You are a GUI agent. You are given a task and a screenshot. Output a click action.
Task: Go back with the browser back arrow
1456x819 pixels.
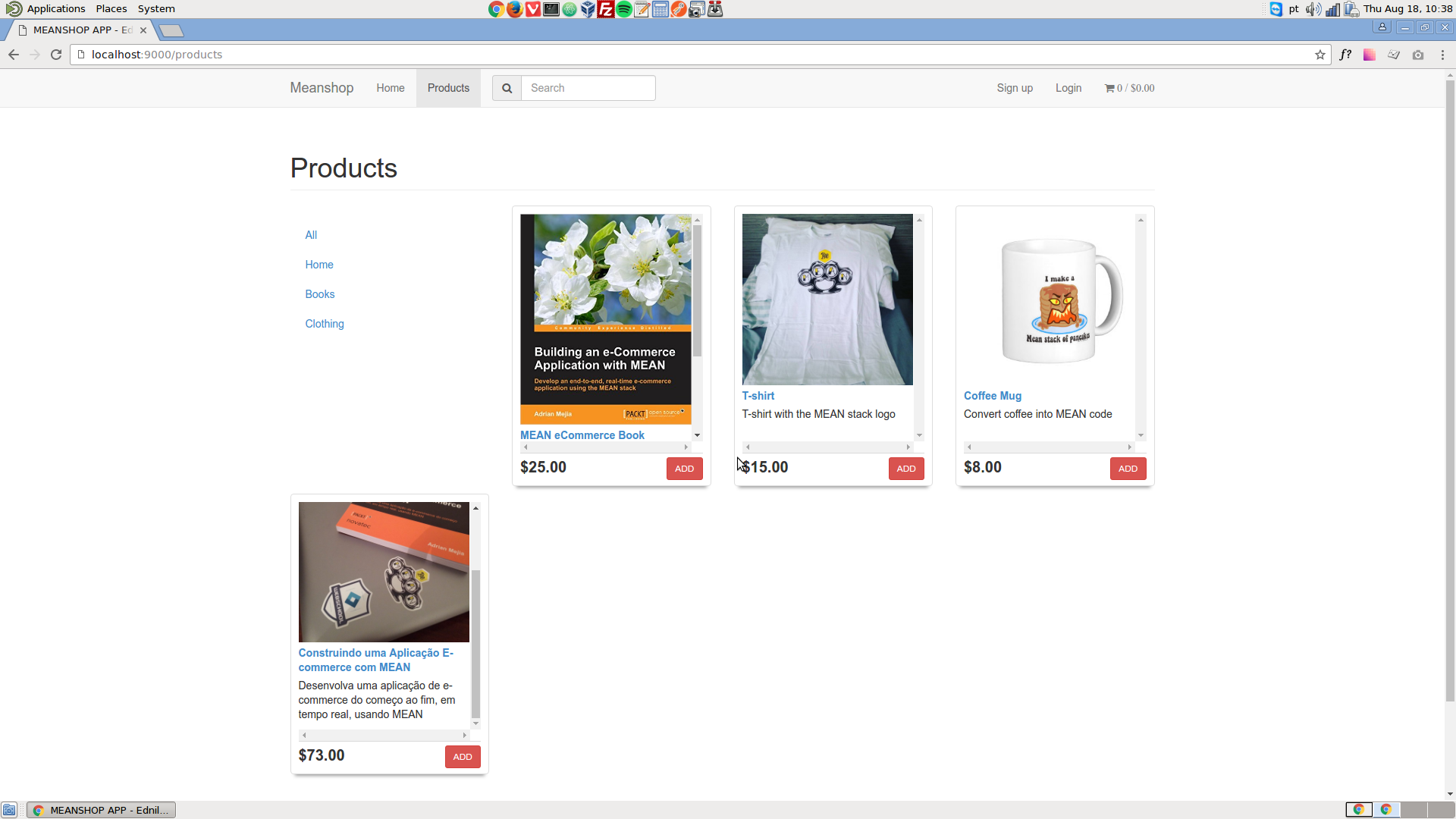tap(14, 55)
